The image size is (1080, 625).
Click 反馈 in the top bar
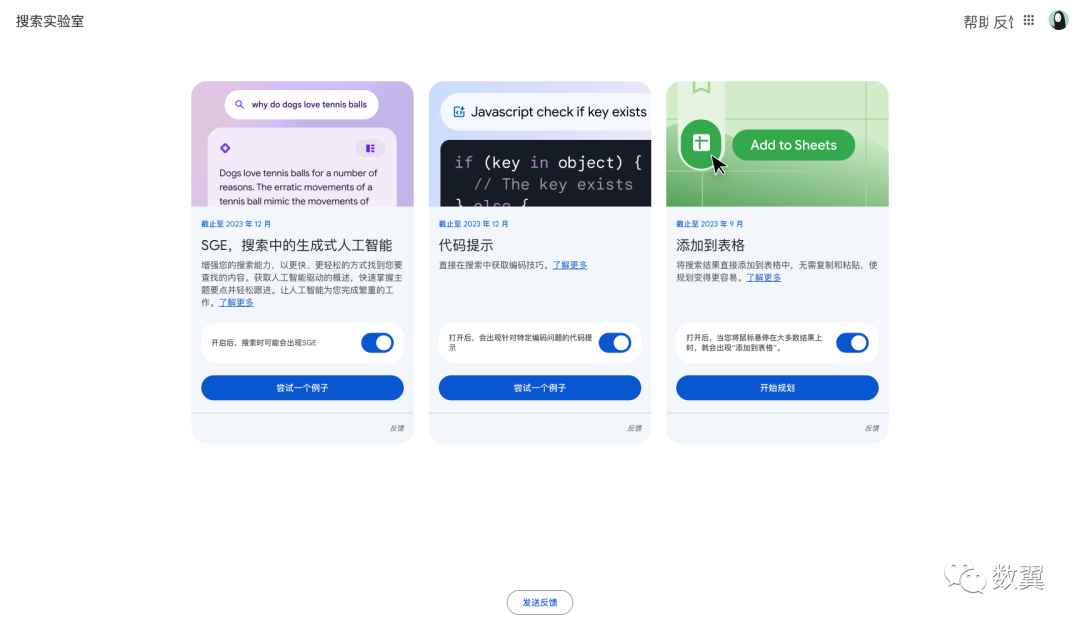point(1004,22)
